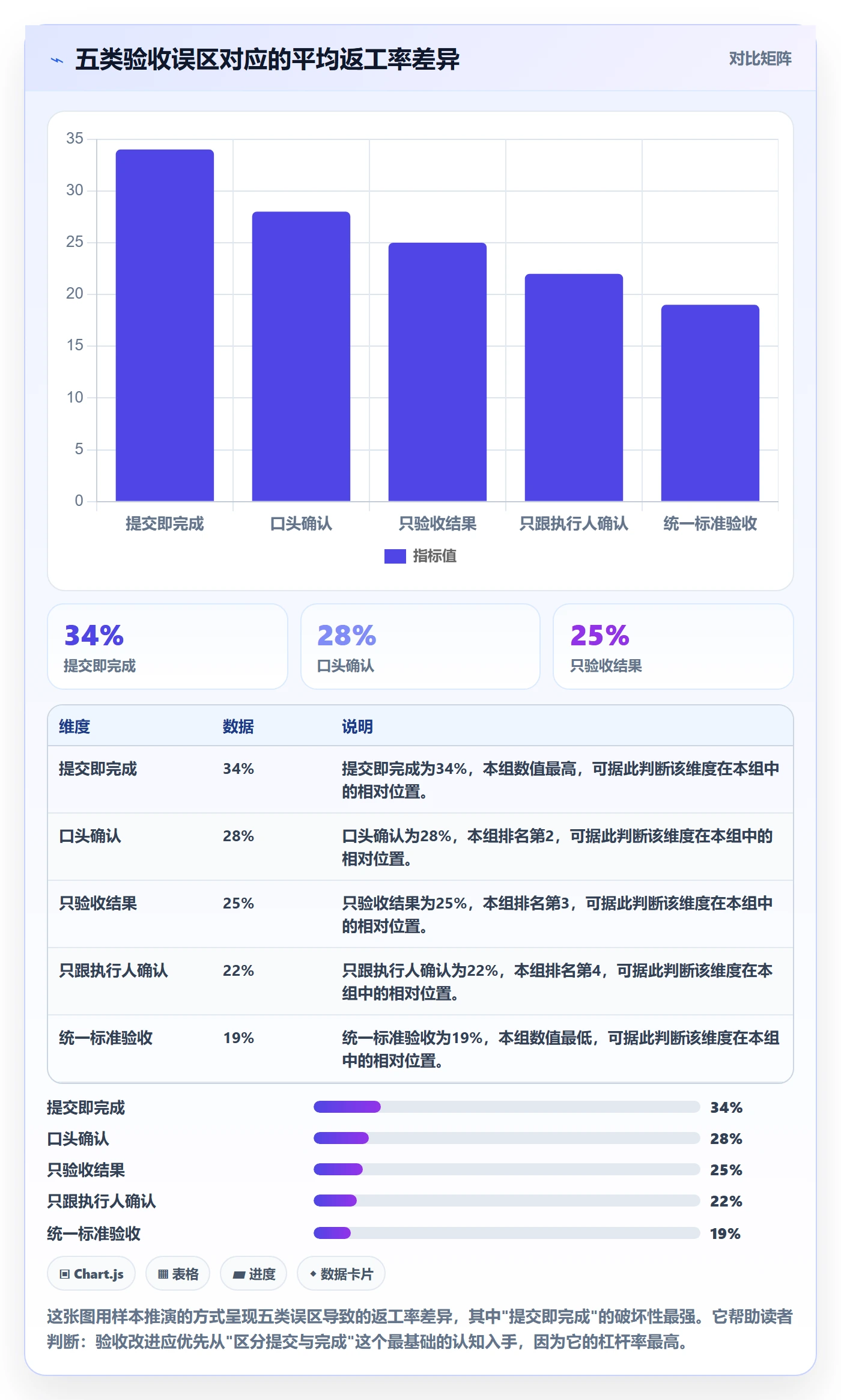Image resolution: width=841 pixels, height=1400 pixels.
Task: Click the 提交即完成 progress bar
Action: [x=507, y=1107]
